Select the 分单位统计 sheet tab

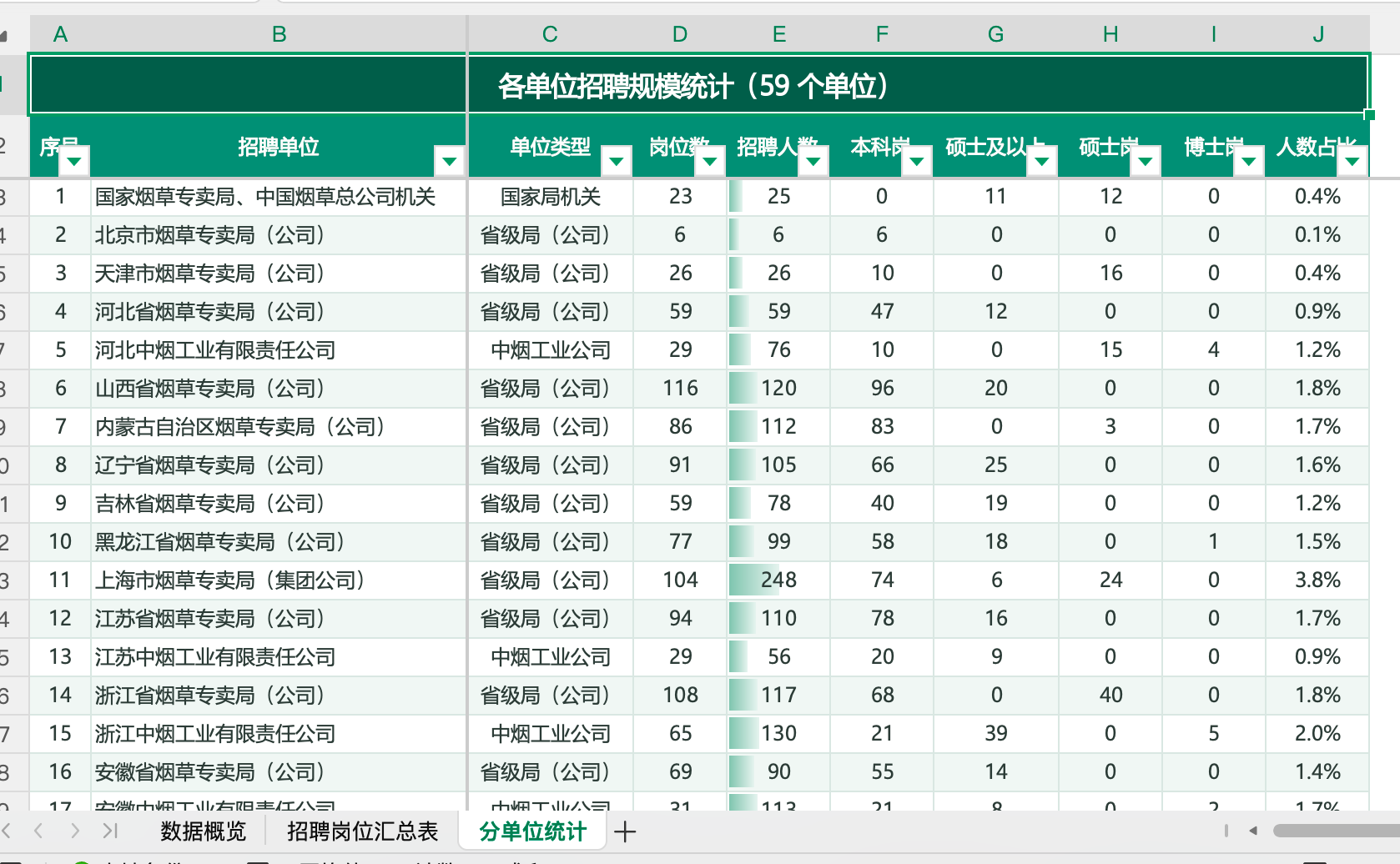(532, 831)
